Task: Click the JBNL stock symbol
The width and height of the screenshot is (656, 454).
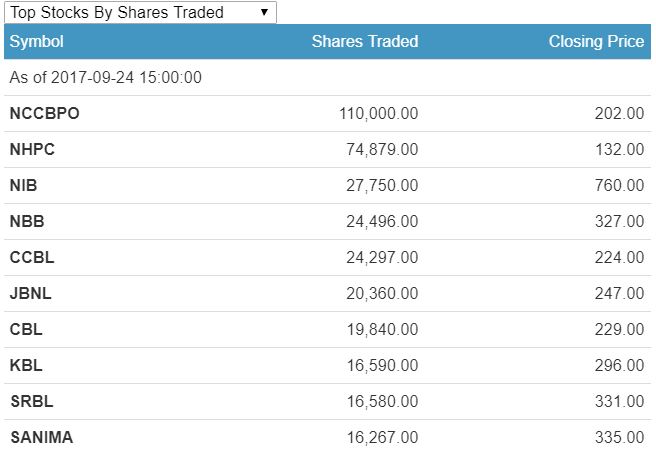Action: 32,293
